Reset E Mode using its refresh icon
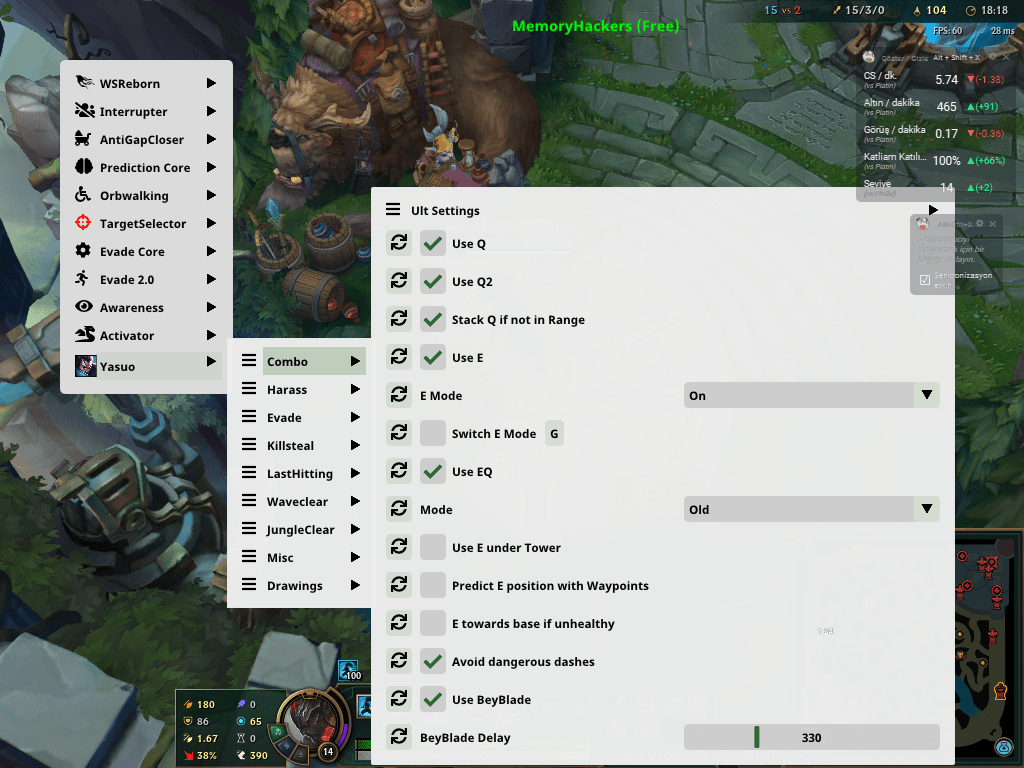 398,395
